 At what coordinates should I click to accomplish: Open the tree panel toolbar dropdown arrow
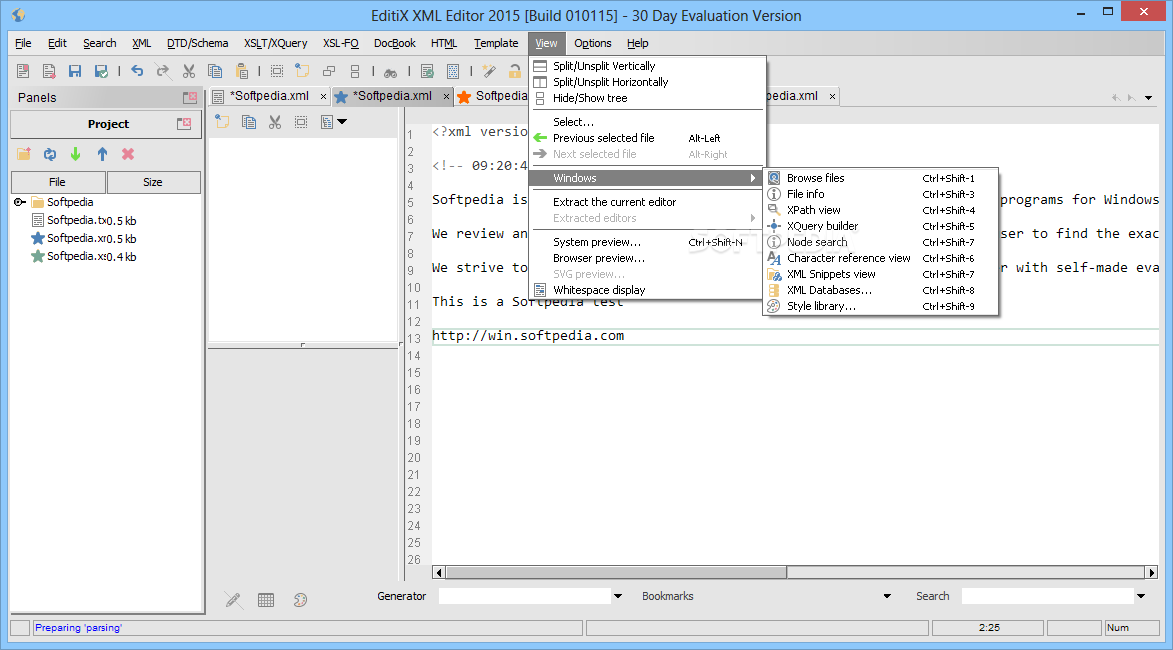342,121
